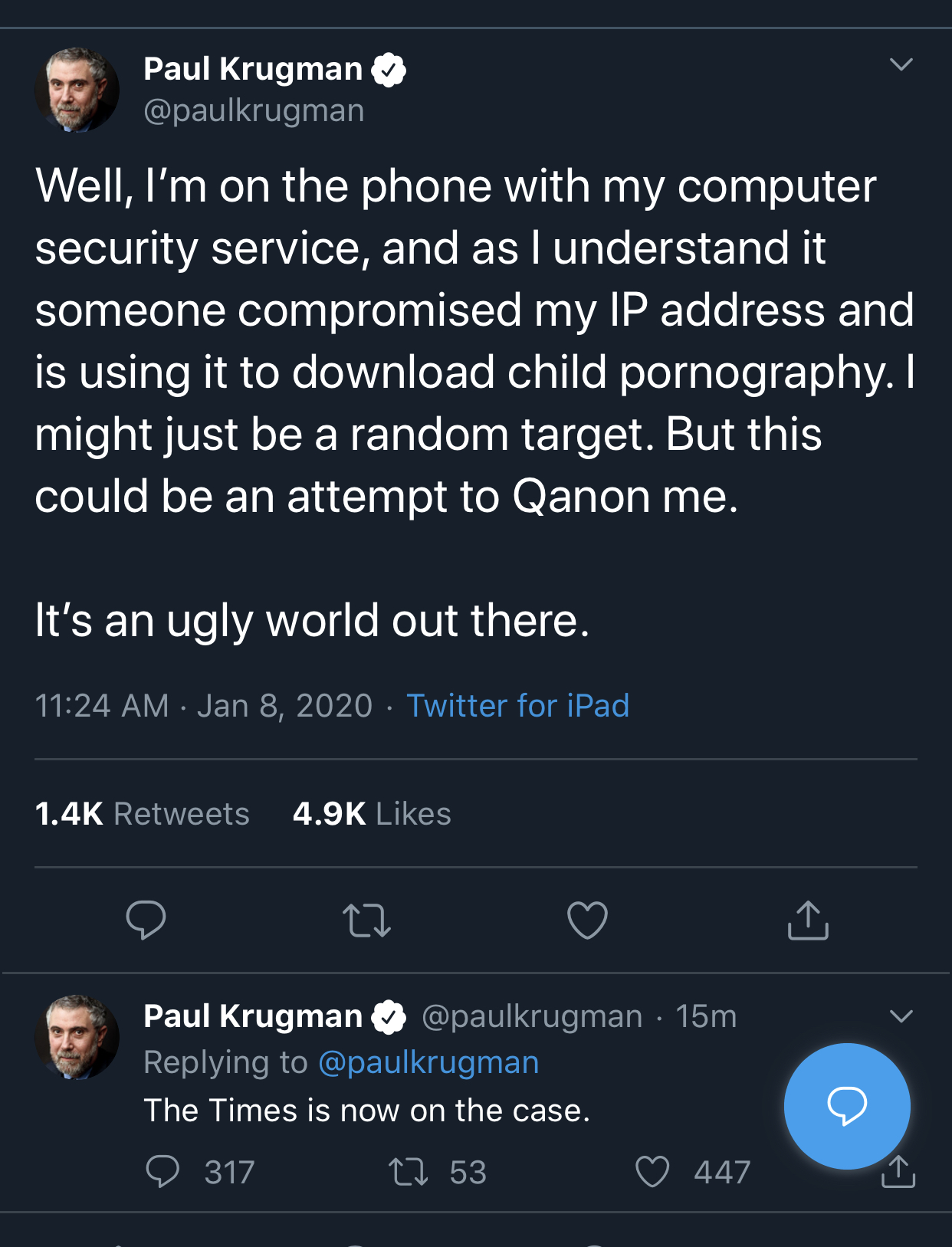View the 4.9K Likes list
The height and width of the screenshot is (1247, 952).
point(372,814)
